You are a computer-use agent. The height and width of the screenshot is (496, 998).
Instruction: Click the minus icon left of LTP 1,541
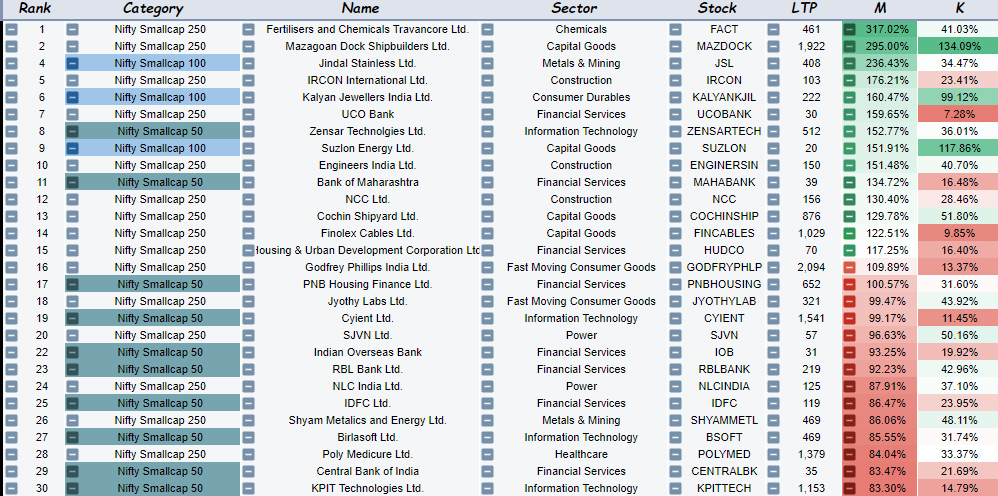(773, 318)
